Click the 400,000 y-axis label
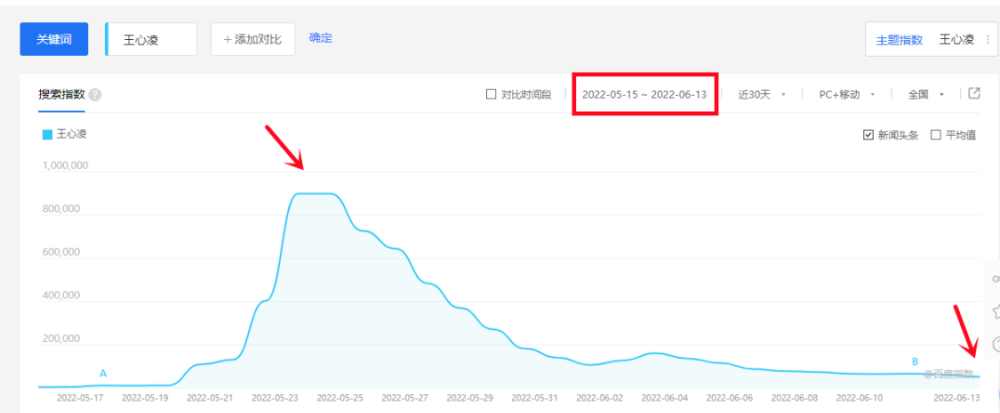1000x413 pixels. point(61,295)
